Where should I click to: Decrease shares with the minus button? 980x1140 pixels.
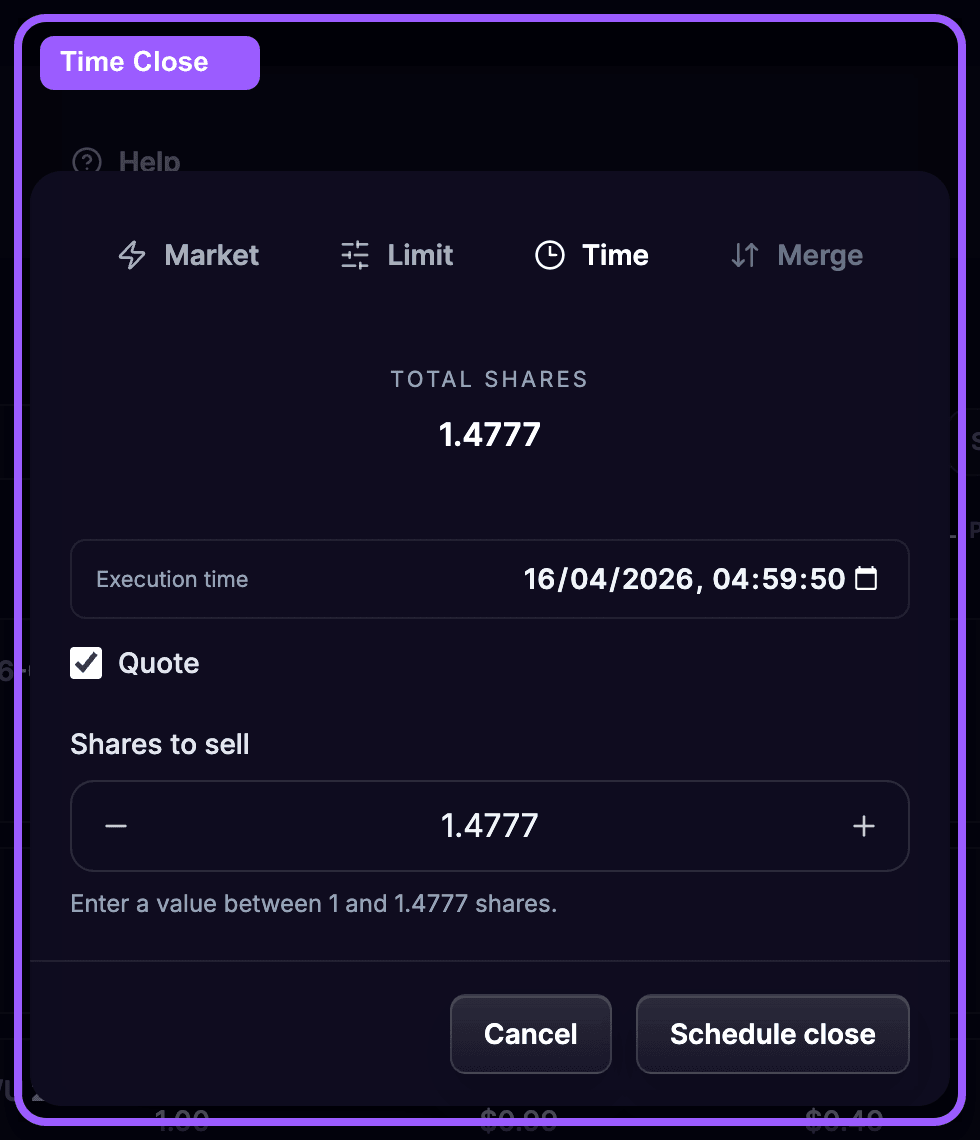(x=116, y=826)
